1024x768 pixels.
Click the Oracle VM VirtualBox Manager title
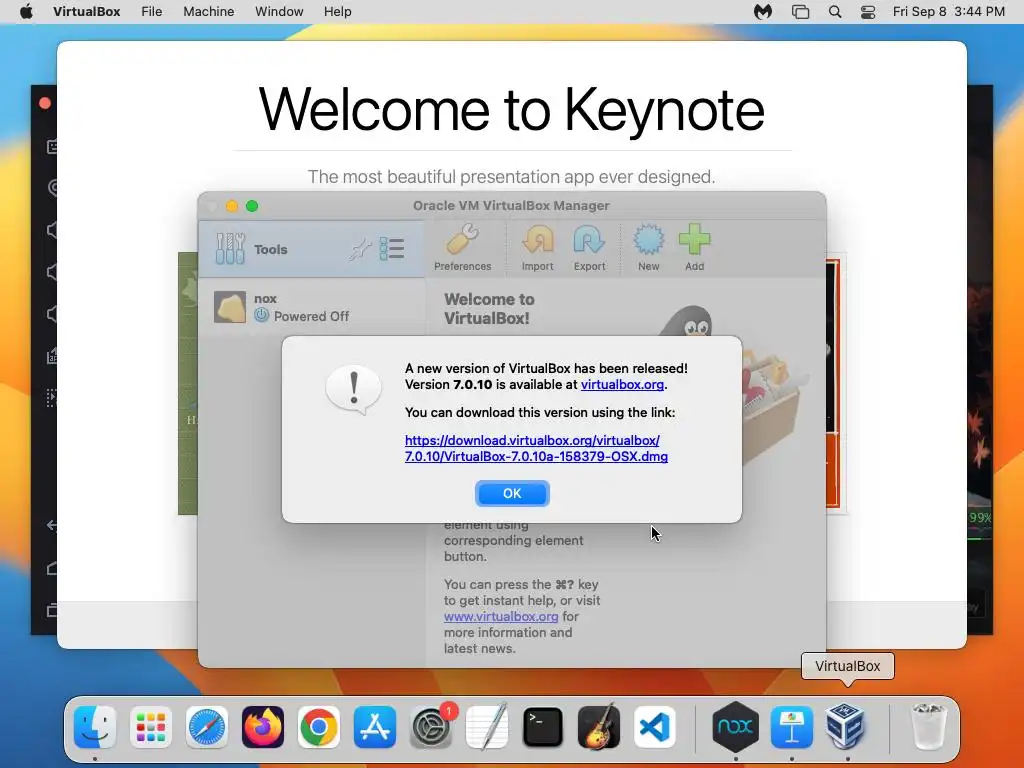511,206
